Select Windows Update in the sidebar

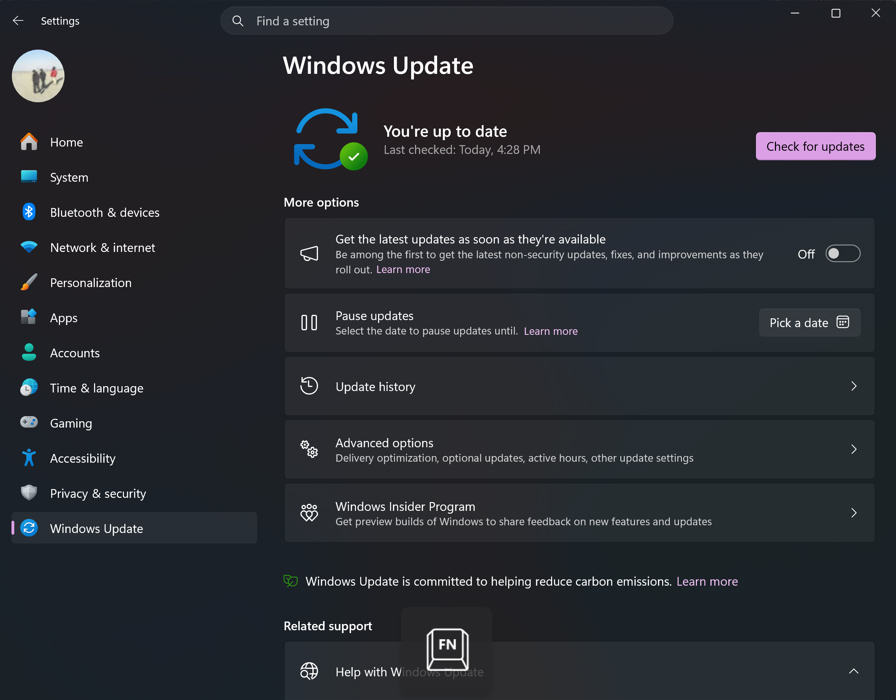134,529
